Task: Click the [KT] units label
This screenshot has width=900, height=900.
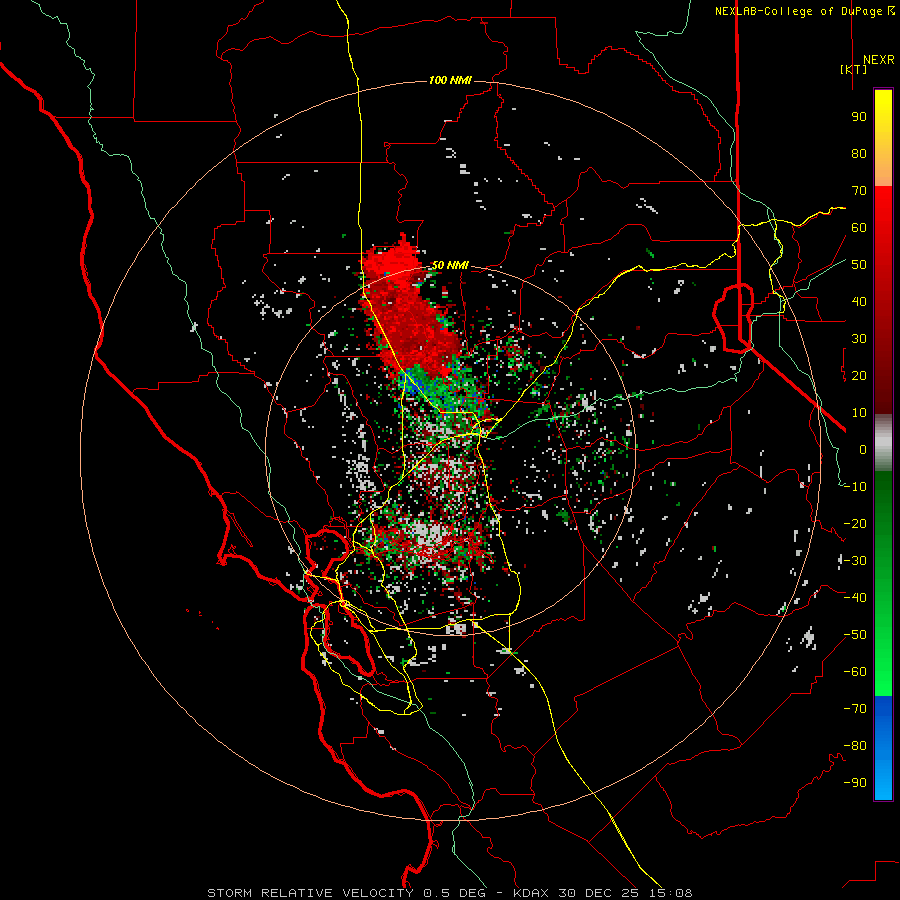Action: 854,69
